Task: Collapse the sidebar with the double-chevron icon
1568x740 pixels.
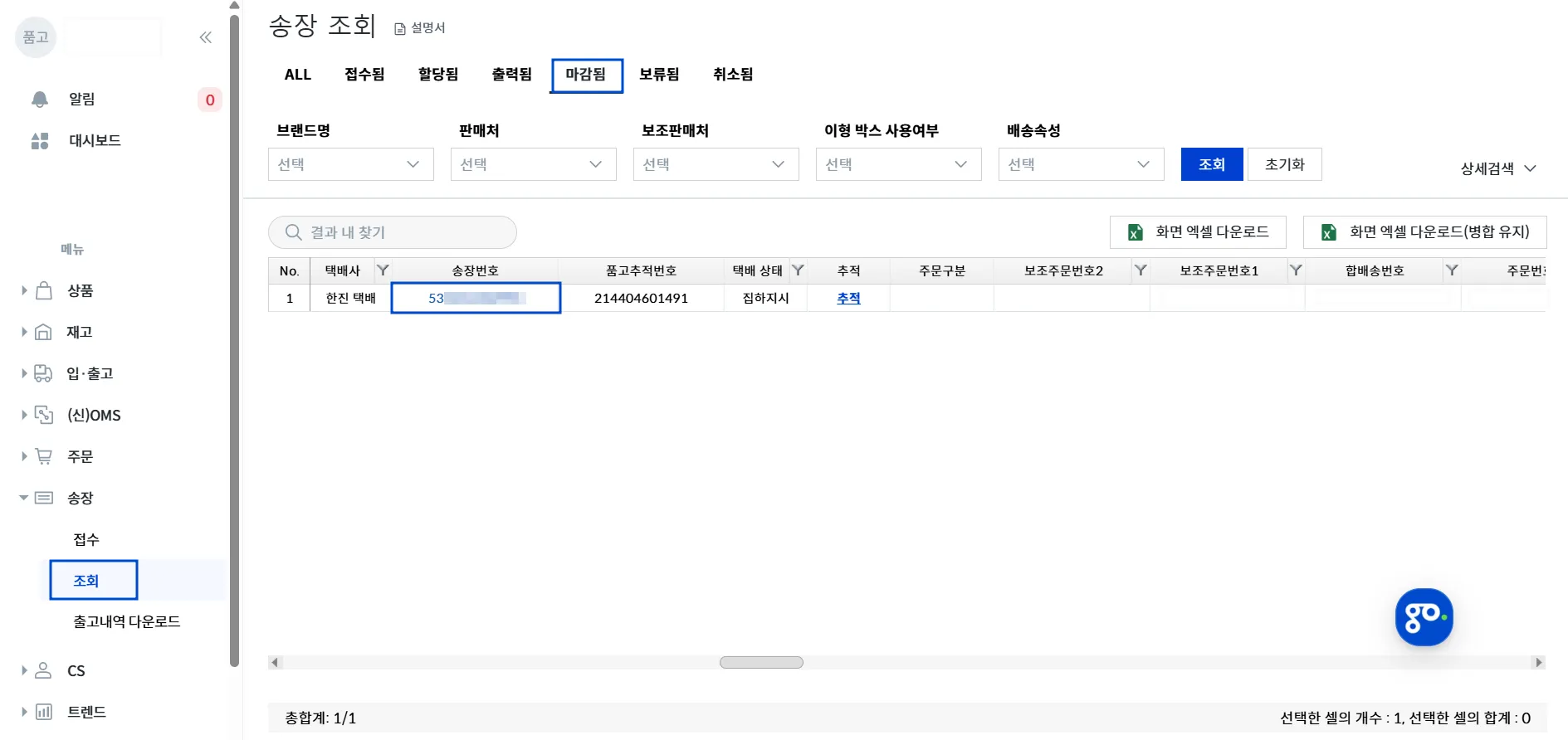Action: point(206,37)
